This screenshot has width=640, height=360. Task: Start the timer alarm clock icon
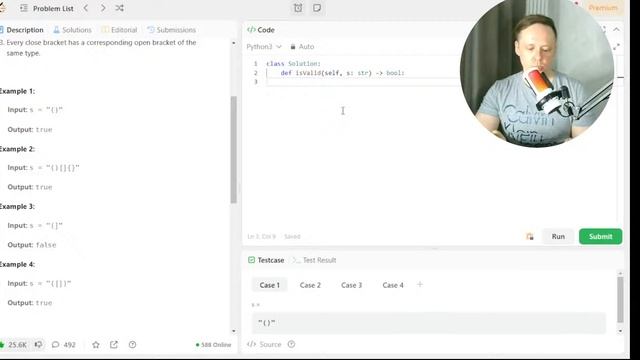click(x=298, y=8)
